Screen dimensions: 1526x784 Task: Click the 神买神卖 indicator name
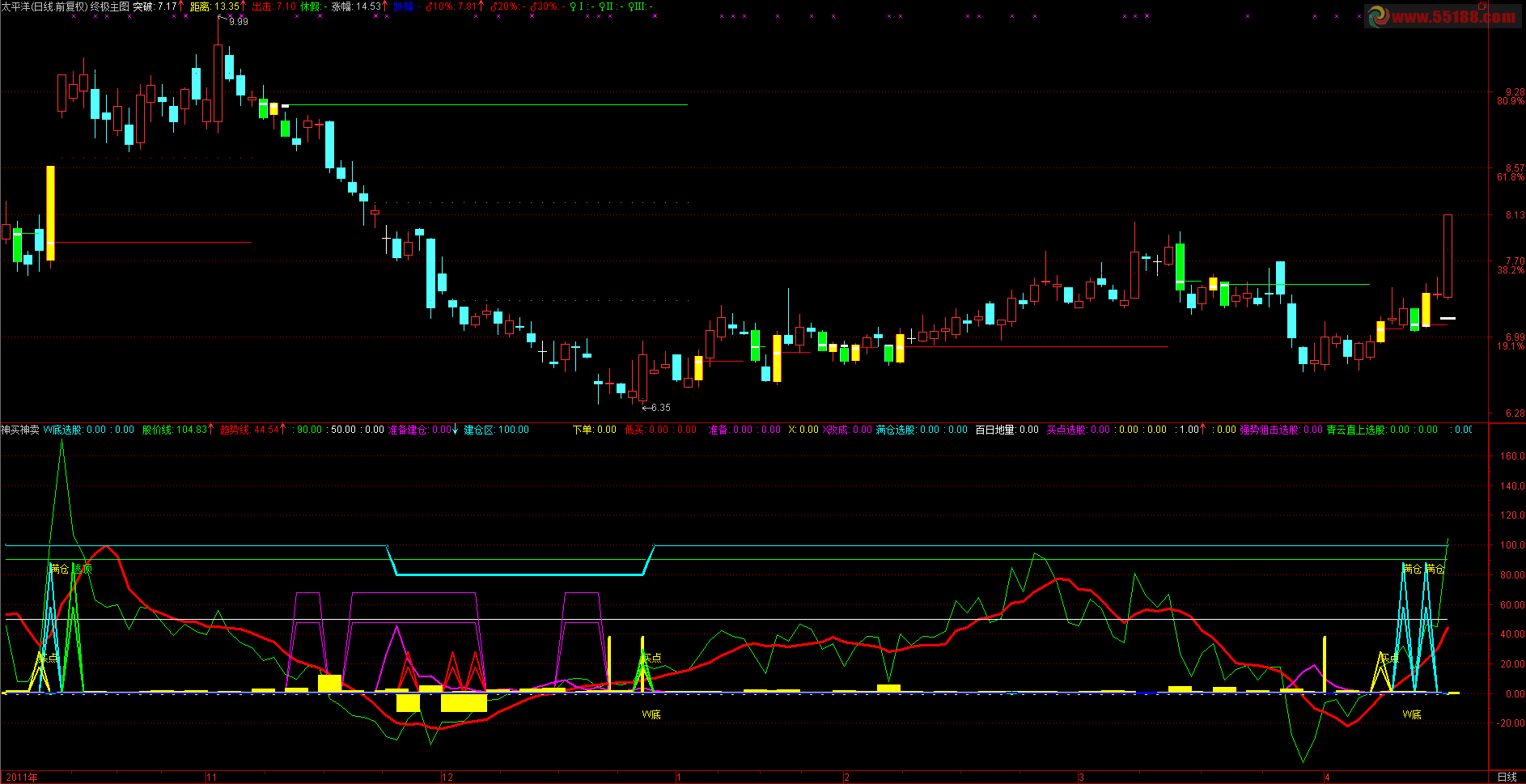[20, 430]
